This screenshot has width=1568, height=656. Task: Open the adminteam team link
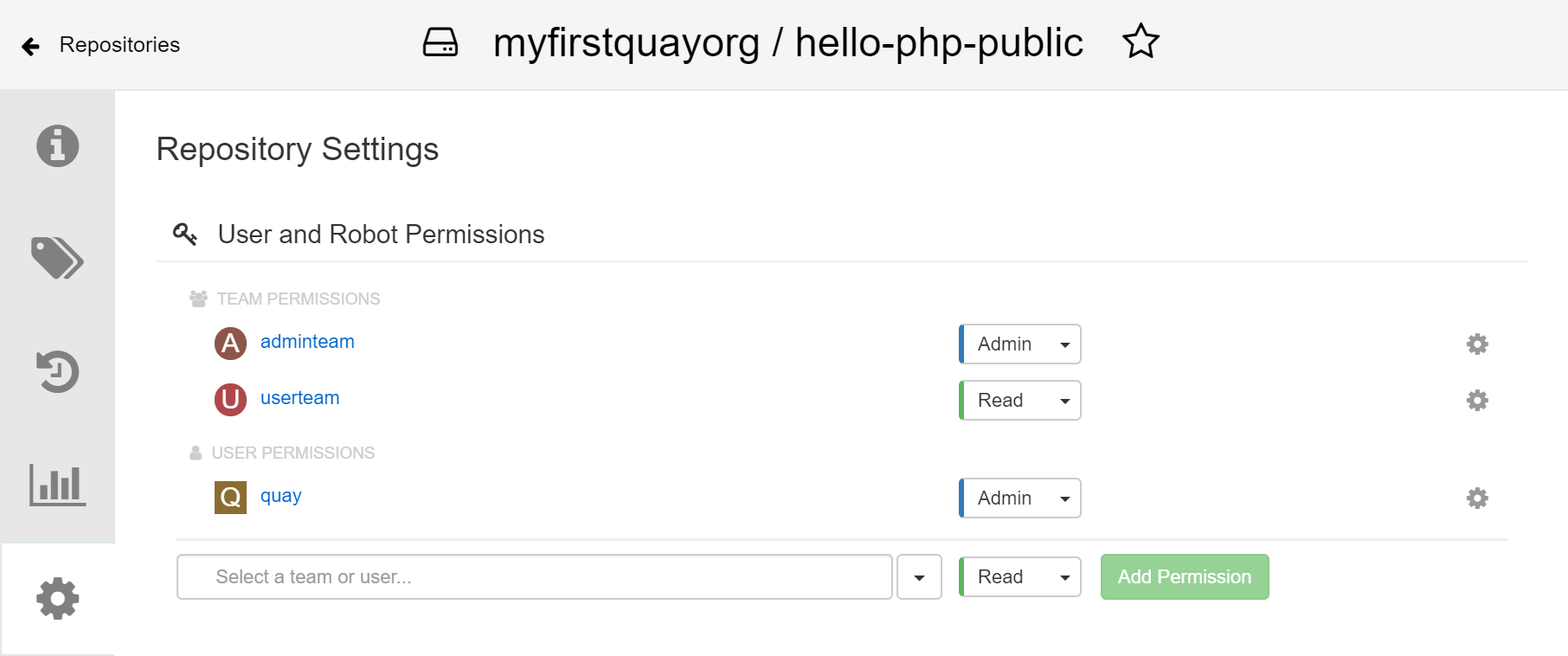point(307,342)
